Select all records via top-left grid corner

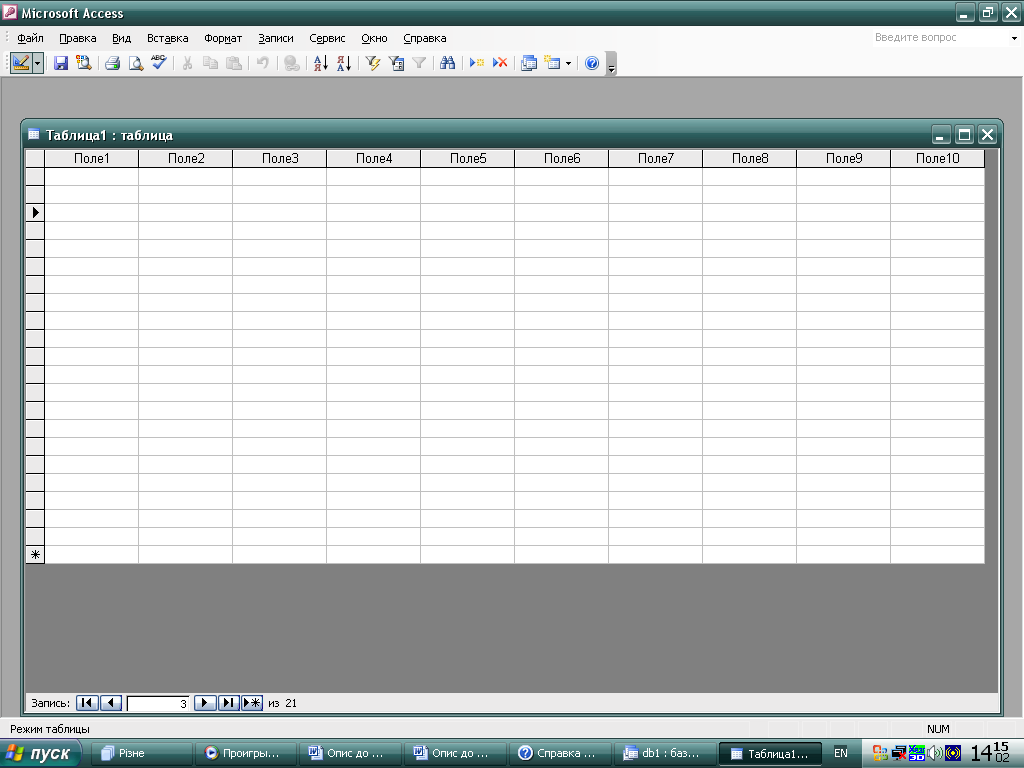click(x=35, y=159)
